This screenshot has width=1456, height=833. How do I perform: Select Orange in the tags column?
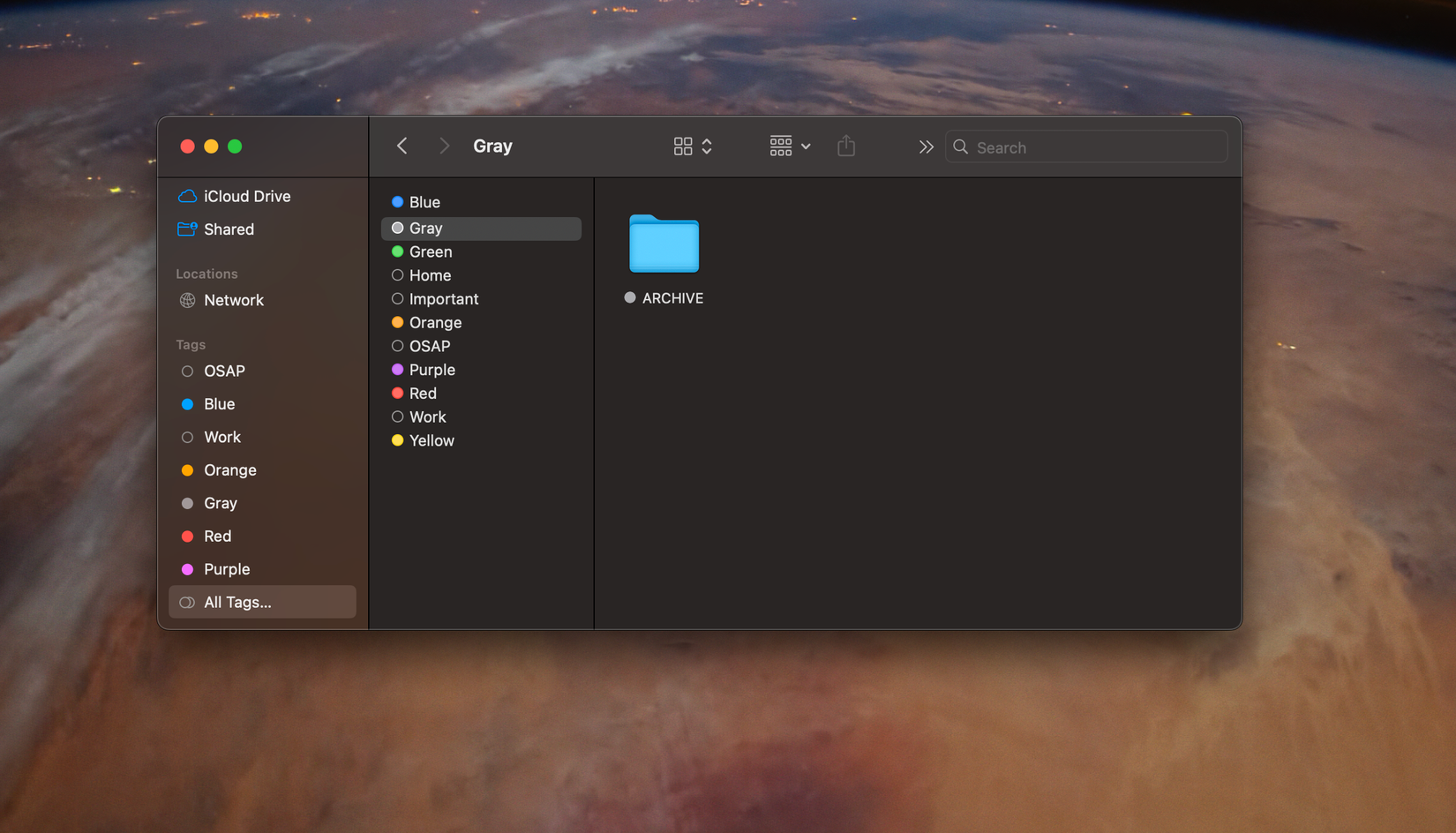click(481, 323)
